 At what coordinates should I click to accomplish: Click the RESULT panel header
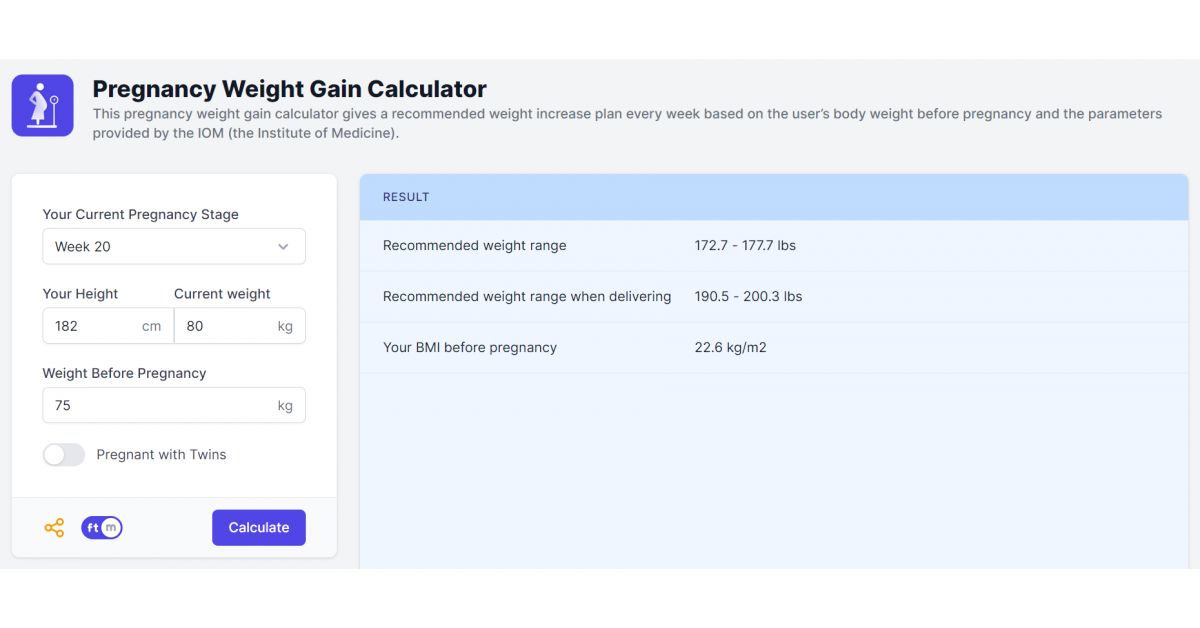[773, 197]
